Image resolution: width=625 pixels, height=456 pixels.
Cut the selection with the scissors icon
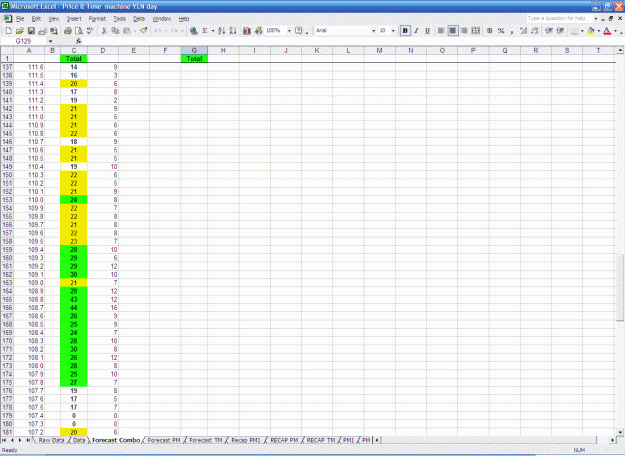[x=104, y=31]
